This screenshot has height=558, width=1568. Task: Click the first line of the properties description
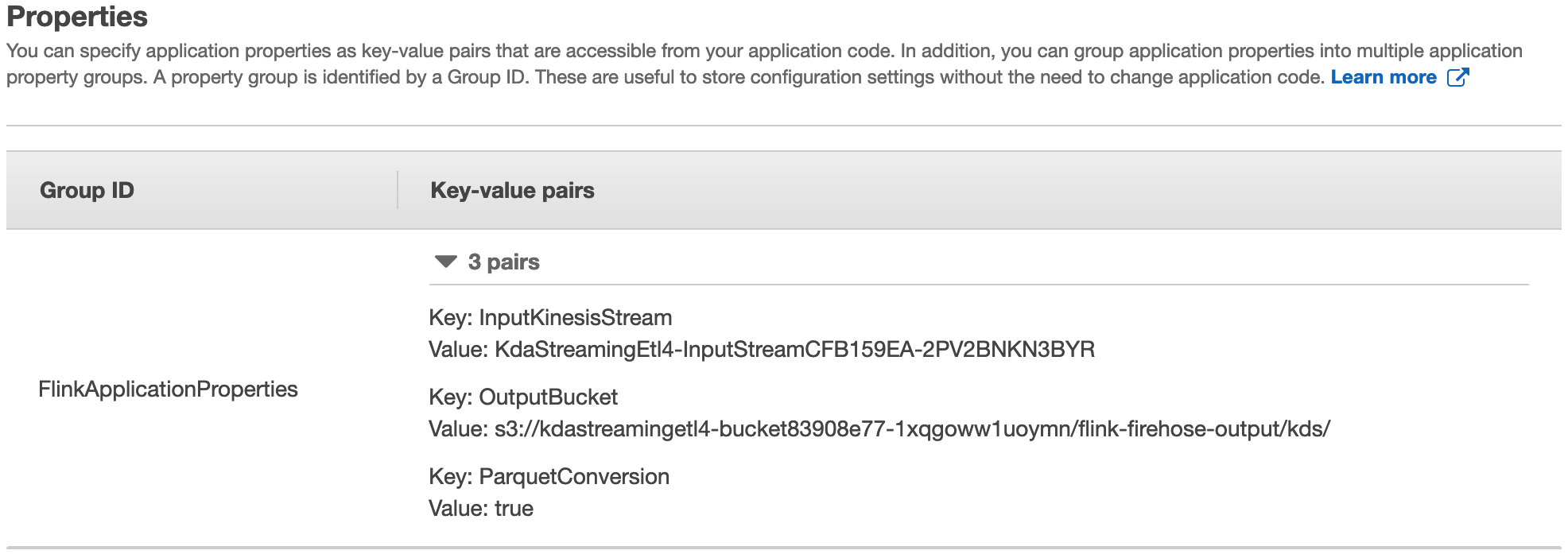(x=764, y=51)
